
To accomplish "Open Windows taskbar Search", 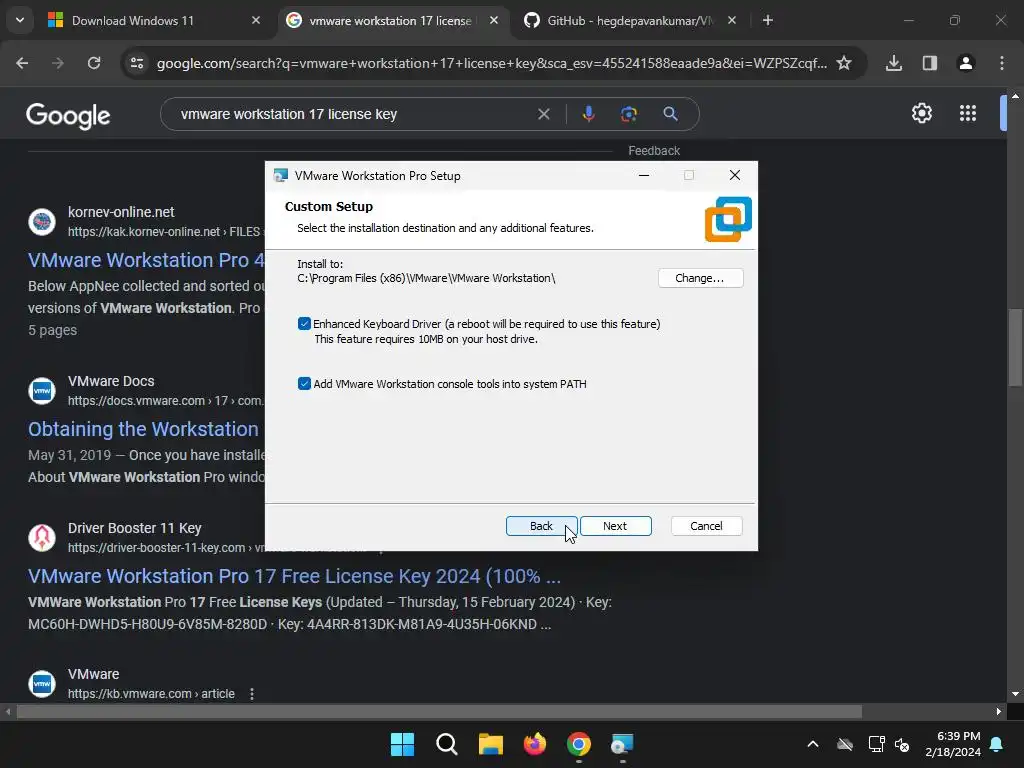I will 447,744.
